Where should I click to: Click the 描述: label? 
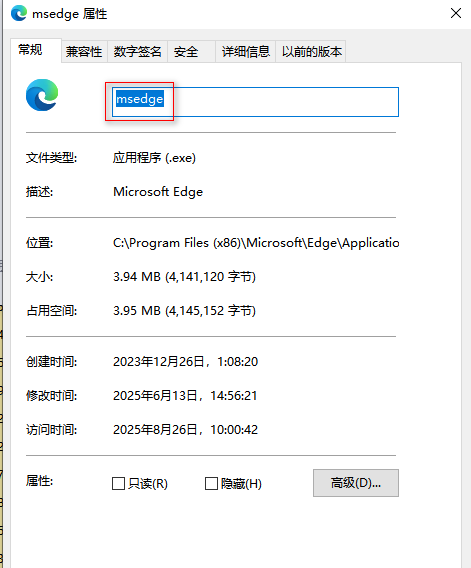(x=39, y=192)
